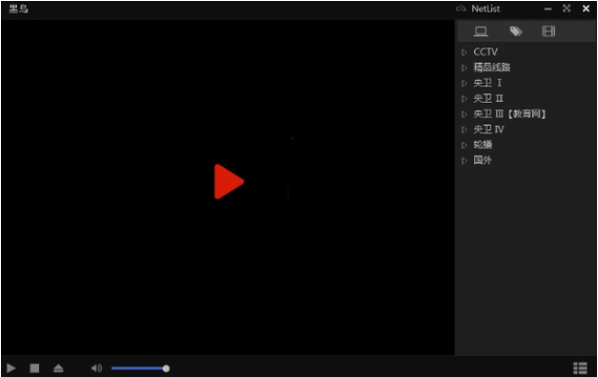Switch to the computer icon tab
This screenshot has width=598, height=377.
[481, 31]
